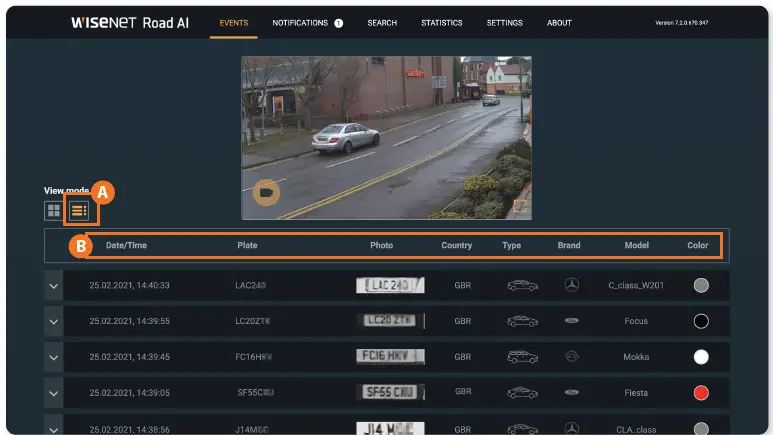773x435 pixels.
Task: Select timestamp 25.02.2021, 14:39:55
Action: [x=129, y=321]
